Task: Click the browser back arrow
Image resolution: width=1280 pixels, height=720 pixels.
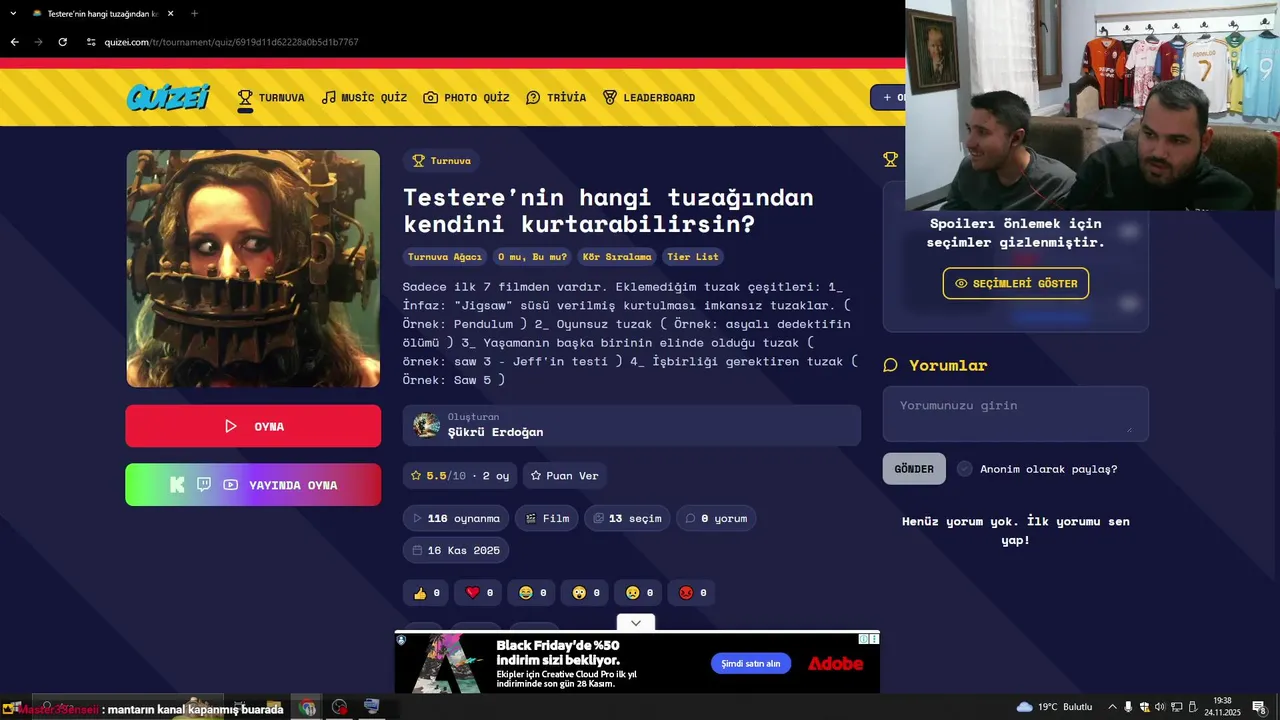Action: pos(14,42)
